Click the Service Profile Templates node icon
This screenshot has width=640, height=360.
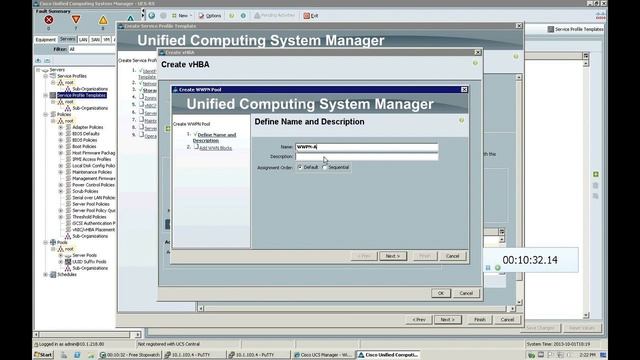point(53,95)
